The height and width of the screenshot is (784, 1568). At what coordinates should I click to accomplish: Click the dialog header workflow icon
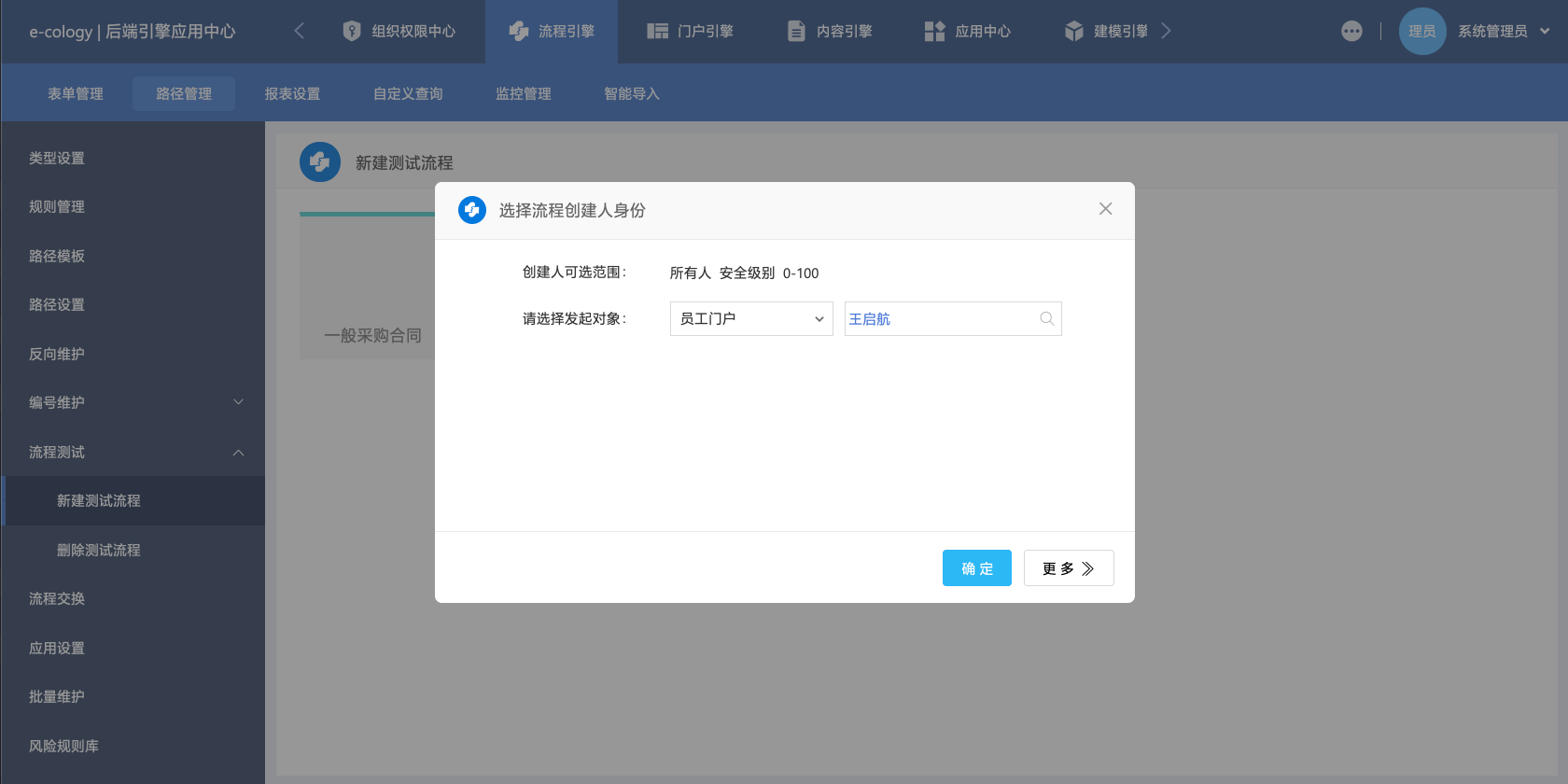click(472, 210)
